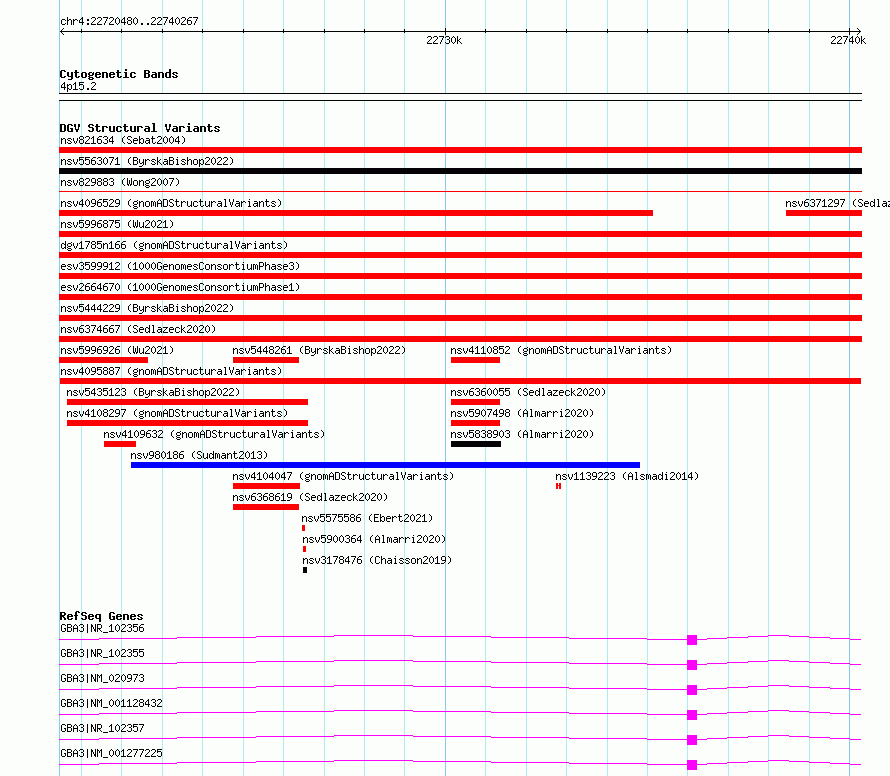890x776 pixels.
Task: Click the chr4:22720480..22740267 coordinates
Action: pyautogui.click(x=129, y=21)
